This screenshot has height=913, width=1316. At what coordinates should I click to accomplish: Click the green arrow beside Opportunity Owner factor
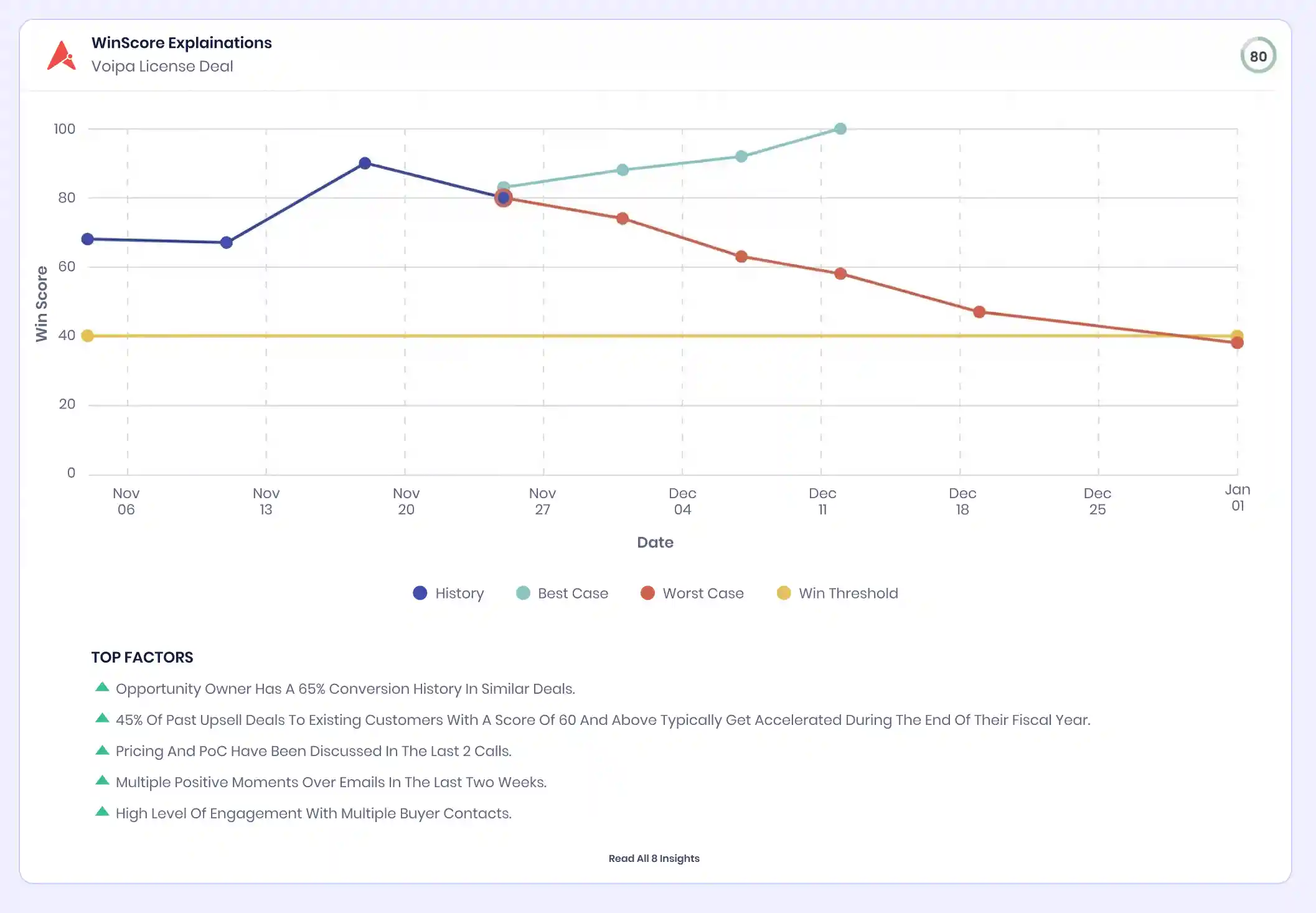click(x=102, y=688)
